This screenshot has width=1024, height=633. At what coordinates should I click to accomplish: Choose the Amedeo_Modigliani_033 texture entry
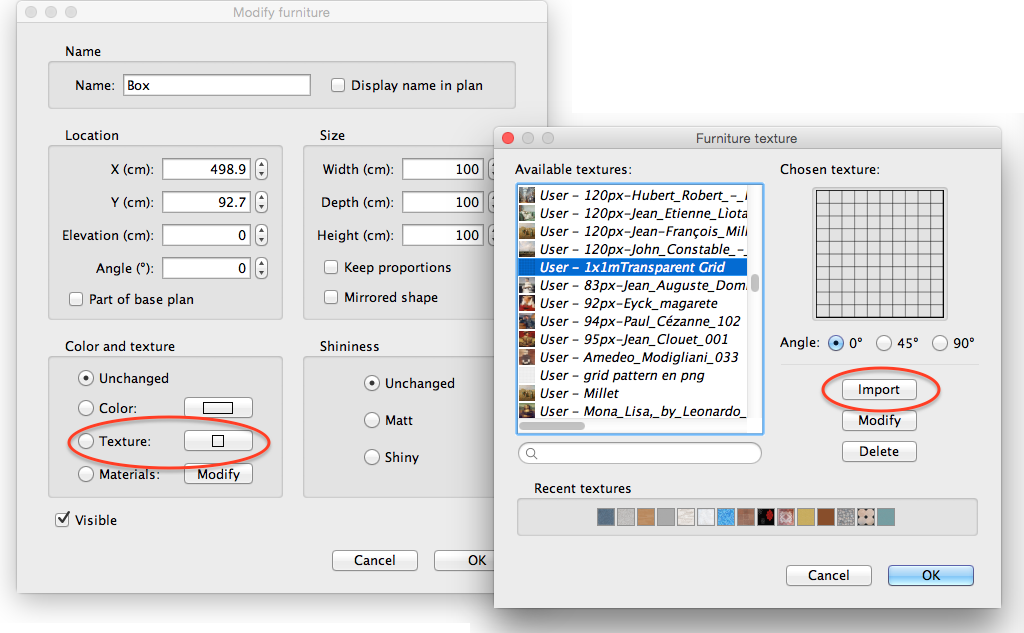638,357
